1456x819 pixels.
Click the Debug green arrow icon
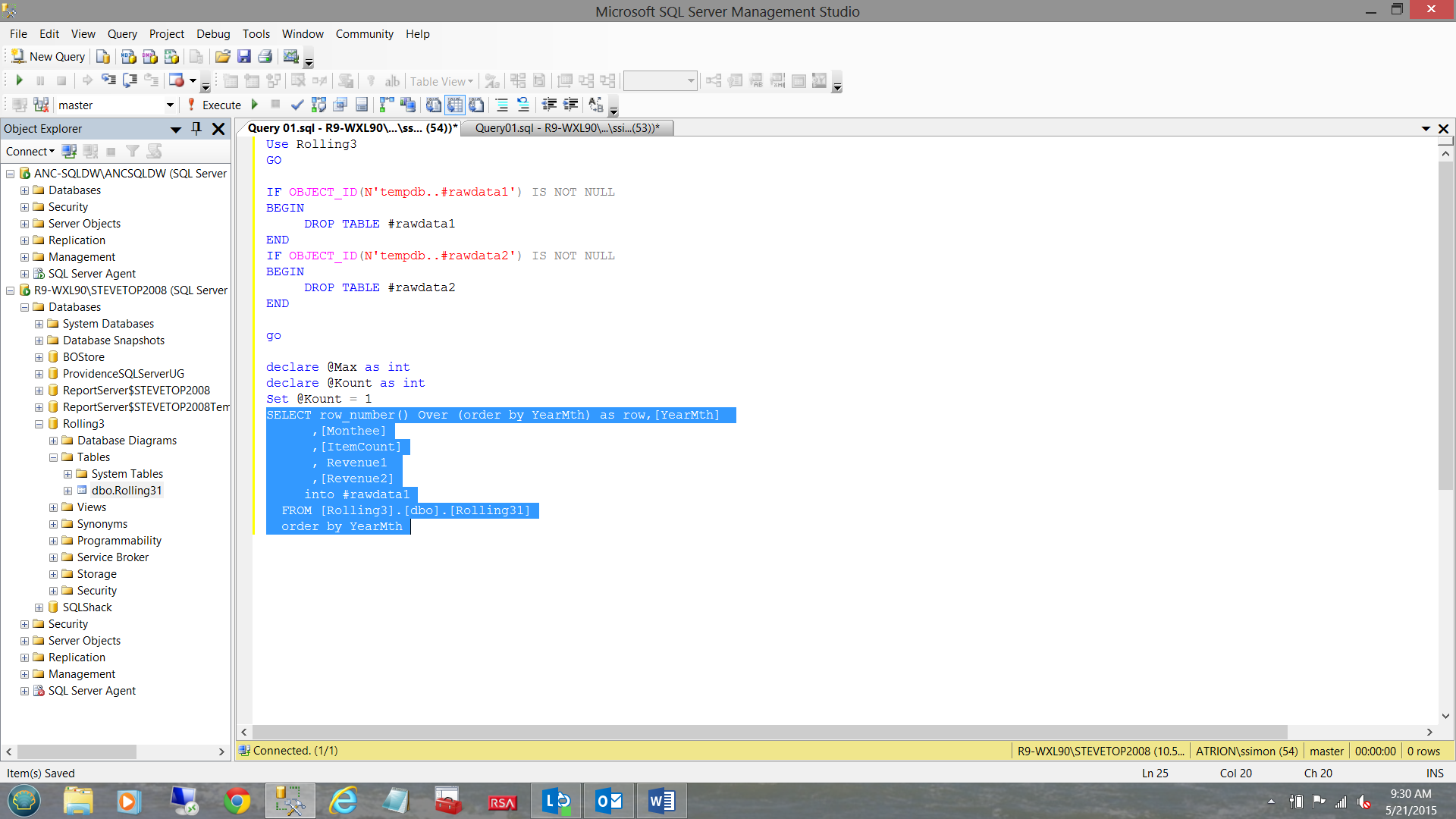[x=255, y=105]
